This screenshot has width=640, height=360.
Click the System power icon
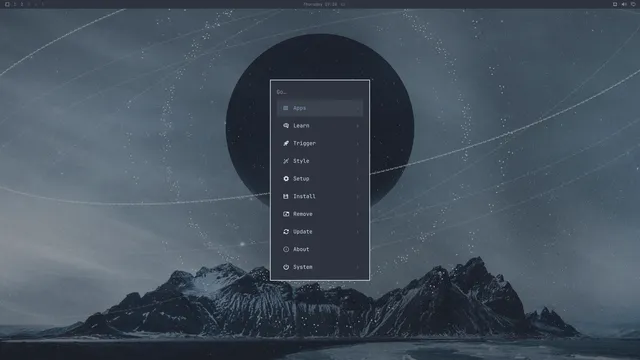(286, 267)
